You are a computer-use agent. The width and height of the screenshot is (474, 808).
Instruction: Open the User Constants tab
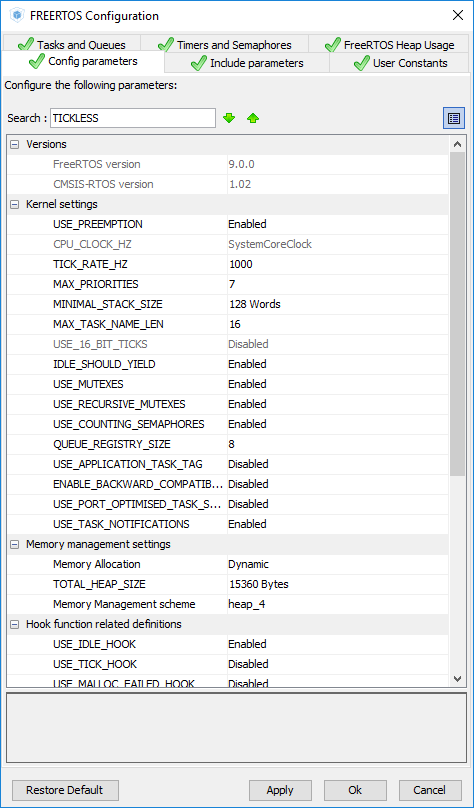point(400,63)
